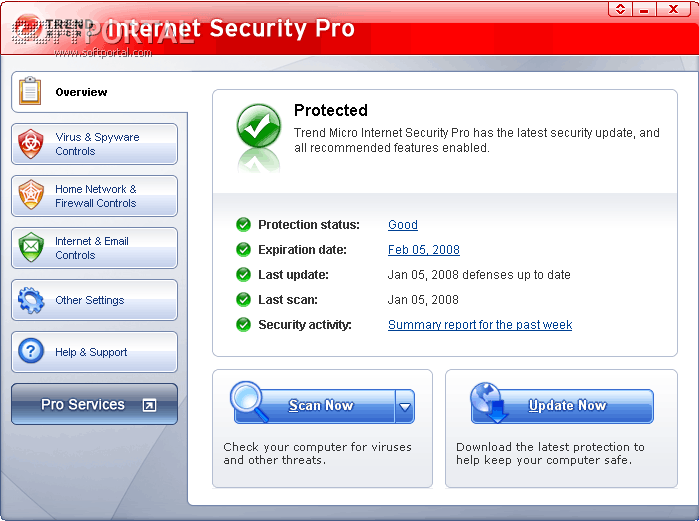Viewport: 699px width, 521px height.
Task: Expand the Scan Now dropdown arrow
Action: click(405, 407)
